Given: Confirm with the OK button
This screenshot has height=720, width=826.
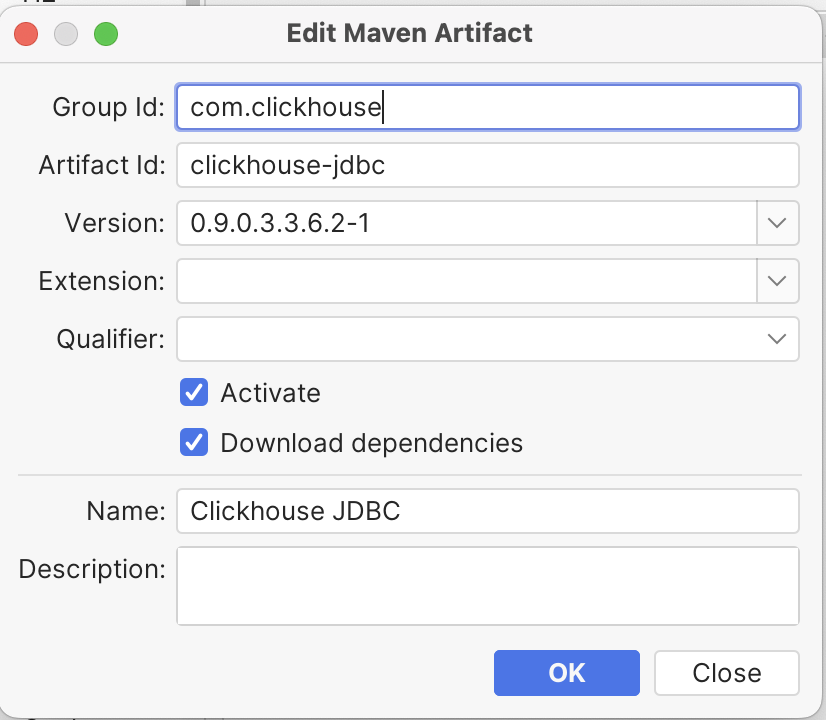Looking at the screenshot, I should click(567, 673).
